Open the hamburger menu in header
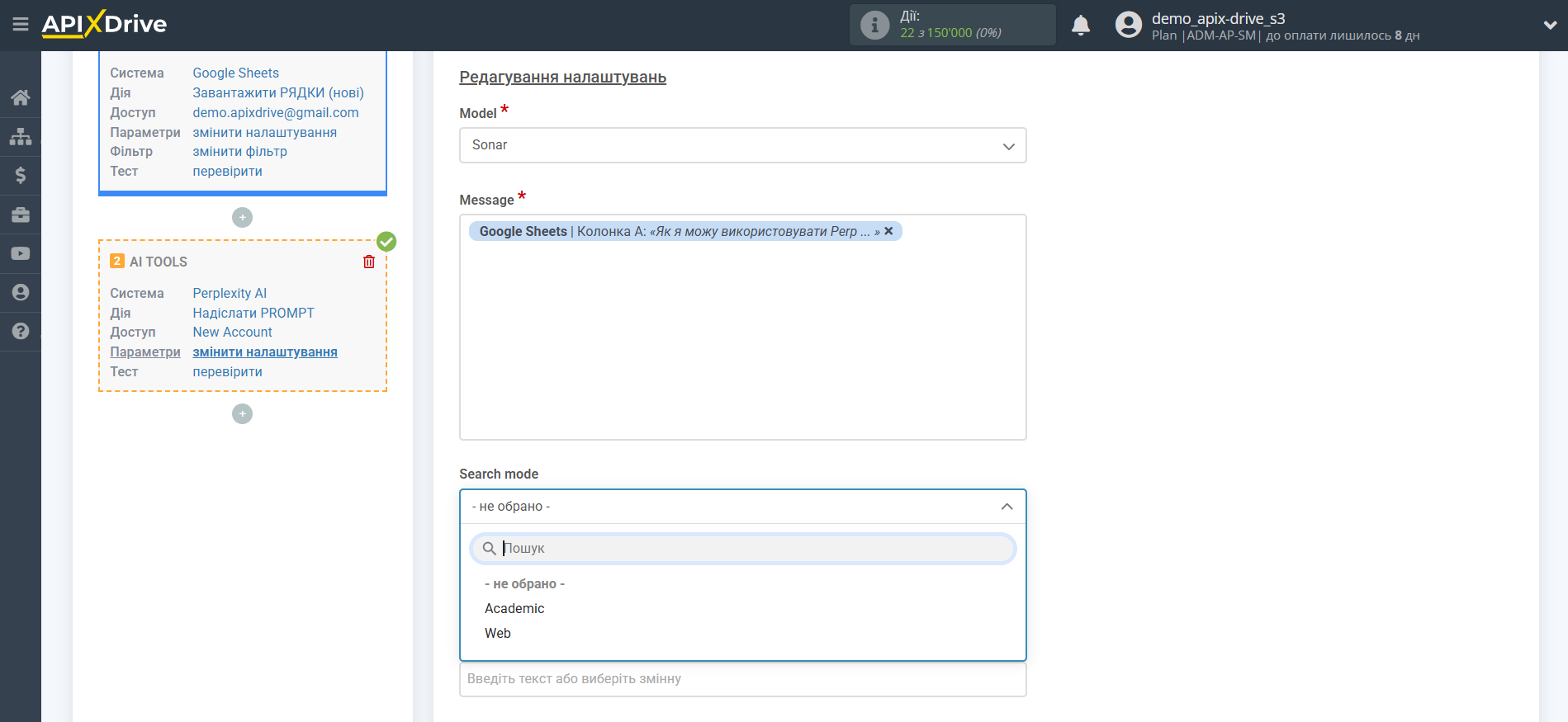Image resolution: width=1568 pixels, height=722 pixels. (x=21, y=25)
